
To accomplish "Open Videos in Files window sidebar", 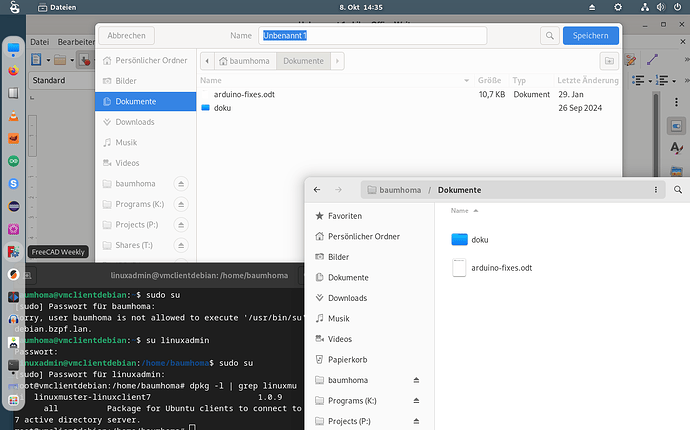I will 369,339.
